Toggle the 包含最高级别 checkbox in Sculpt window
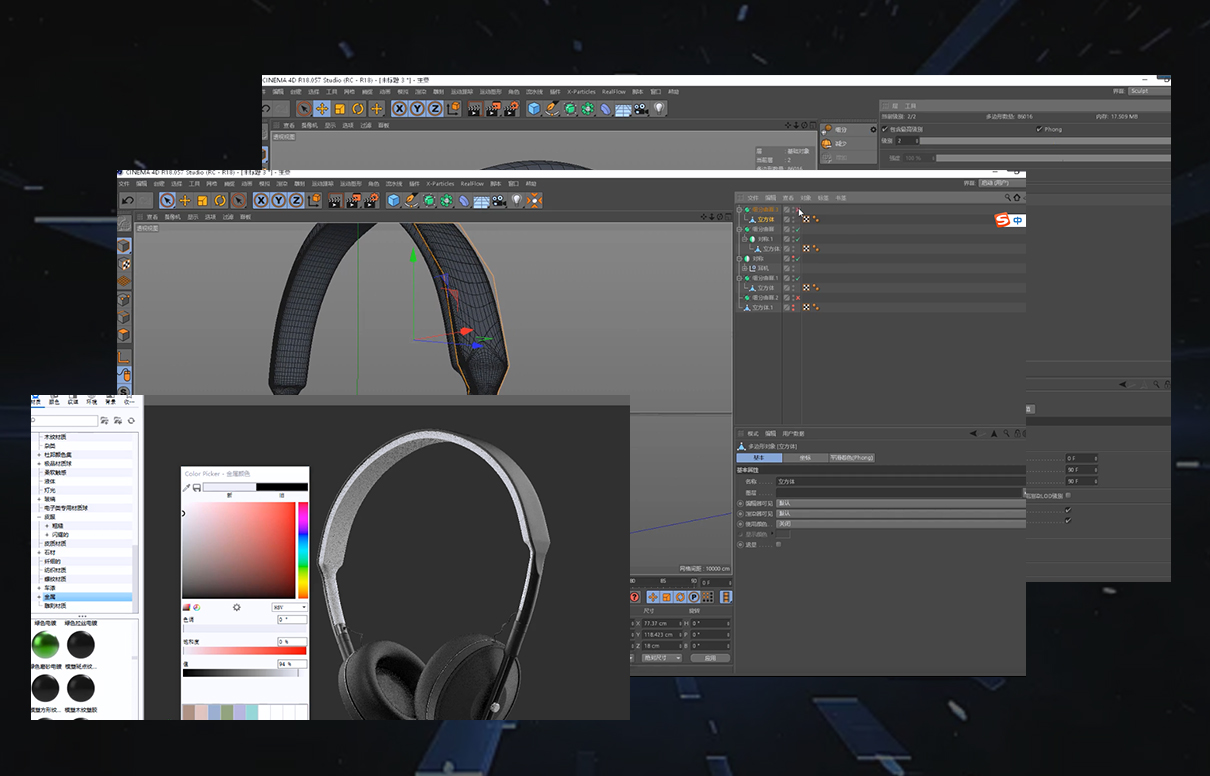The image size is (1210, 776). coord(884,129)
